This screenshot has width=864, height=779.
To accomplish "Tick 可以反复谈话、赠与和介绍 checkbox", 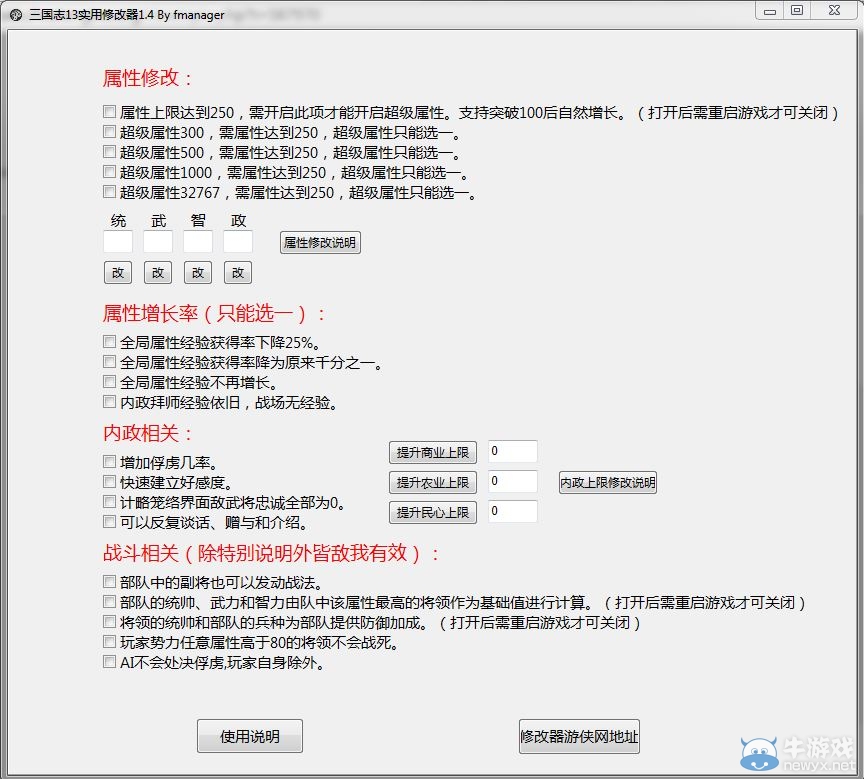I will click(x=109, y=522).
